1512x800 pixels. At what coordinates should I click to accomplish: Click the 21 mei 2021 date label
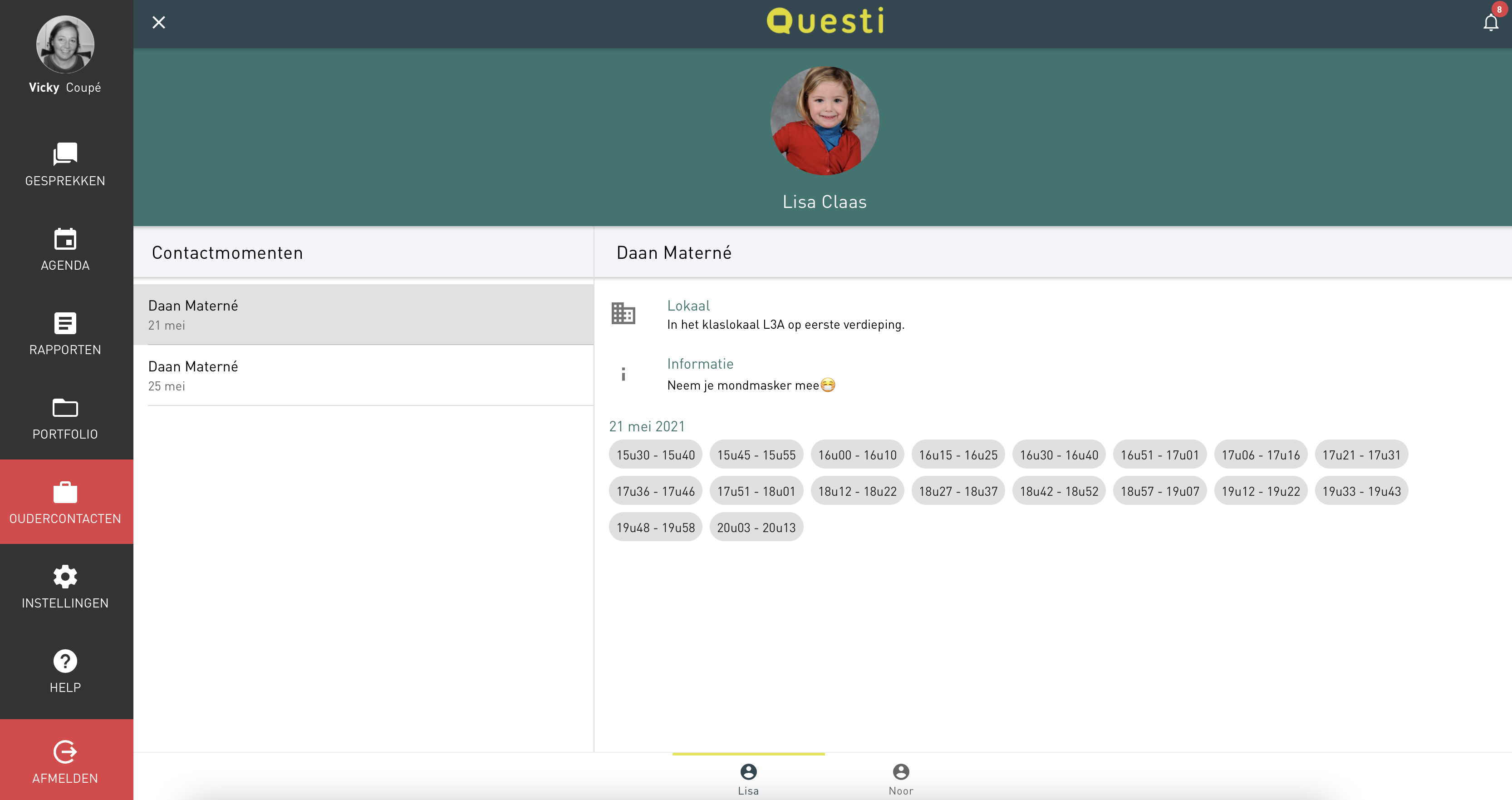(x=647, y=426)
